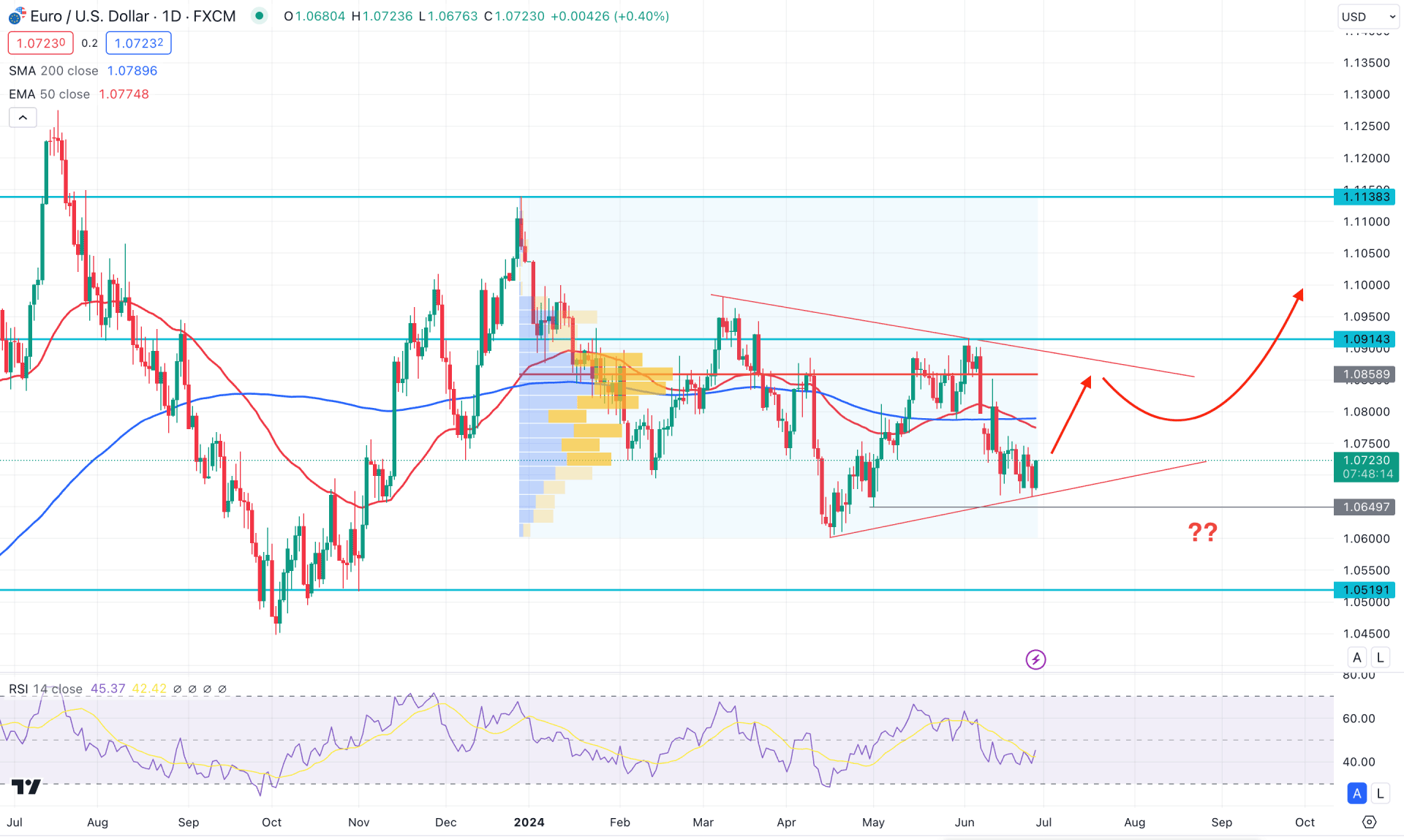Click the Jul label at right of time axis

[x=1043, y=822]
